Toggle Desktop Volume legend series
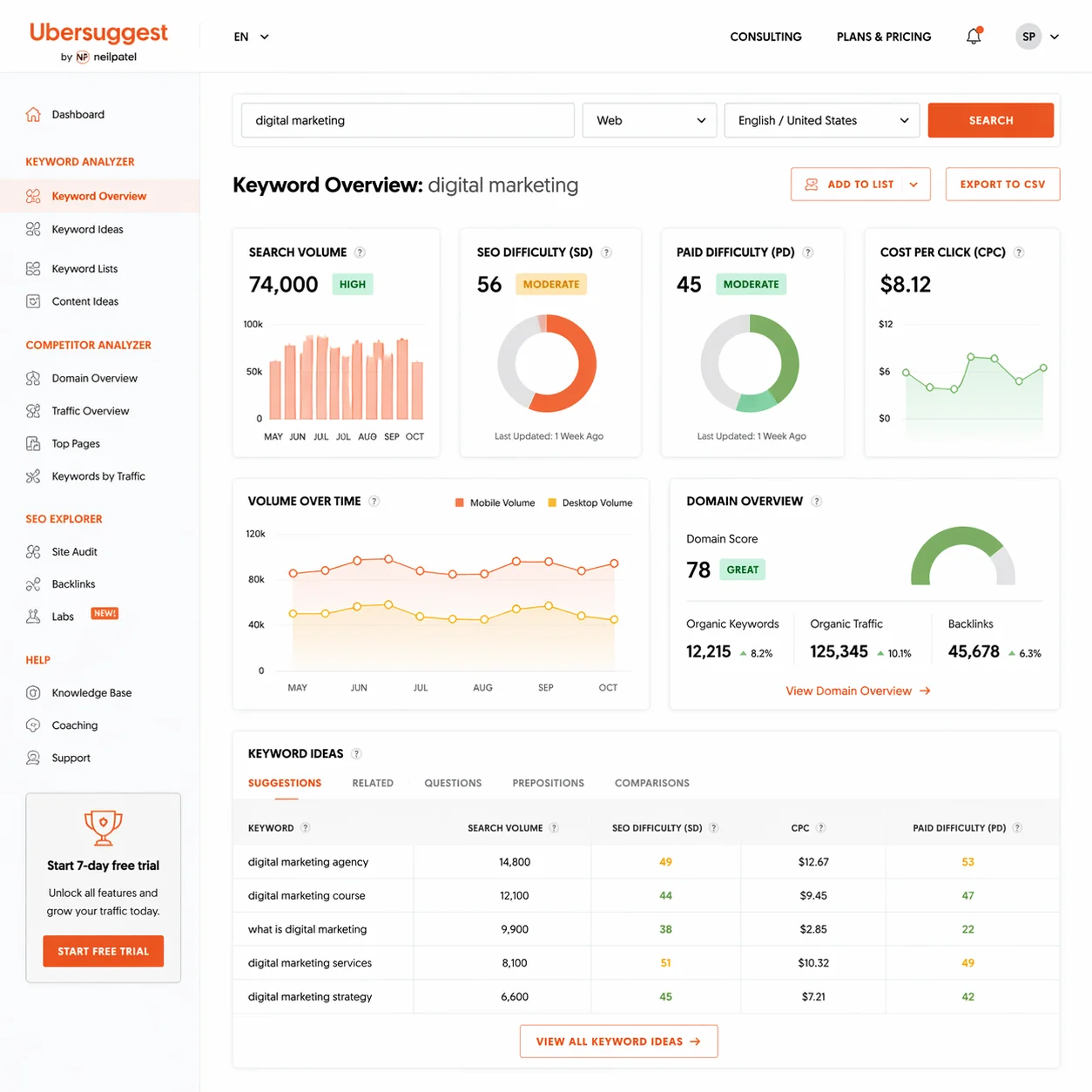 point(590,502)
